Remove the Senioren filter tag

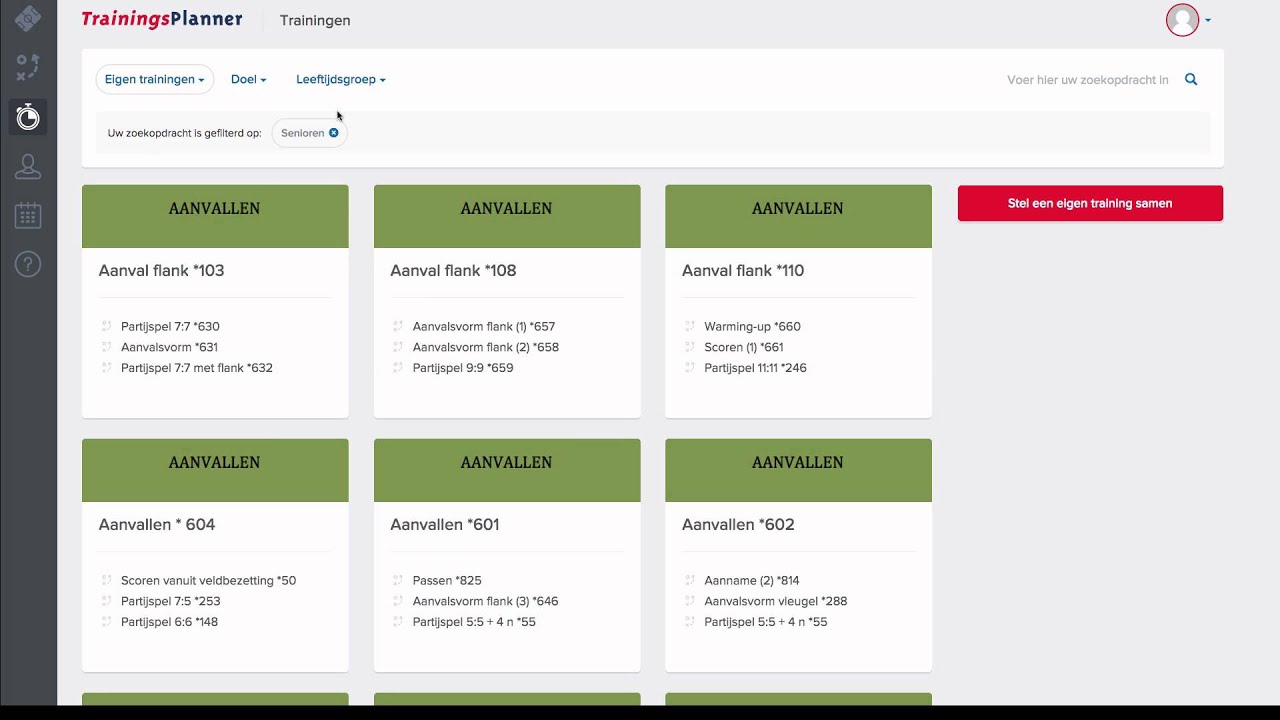[334, 133]
